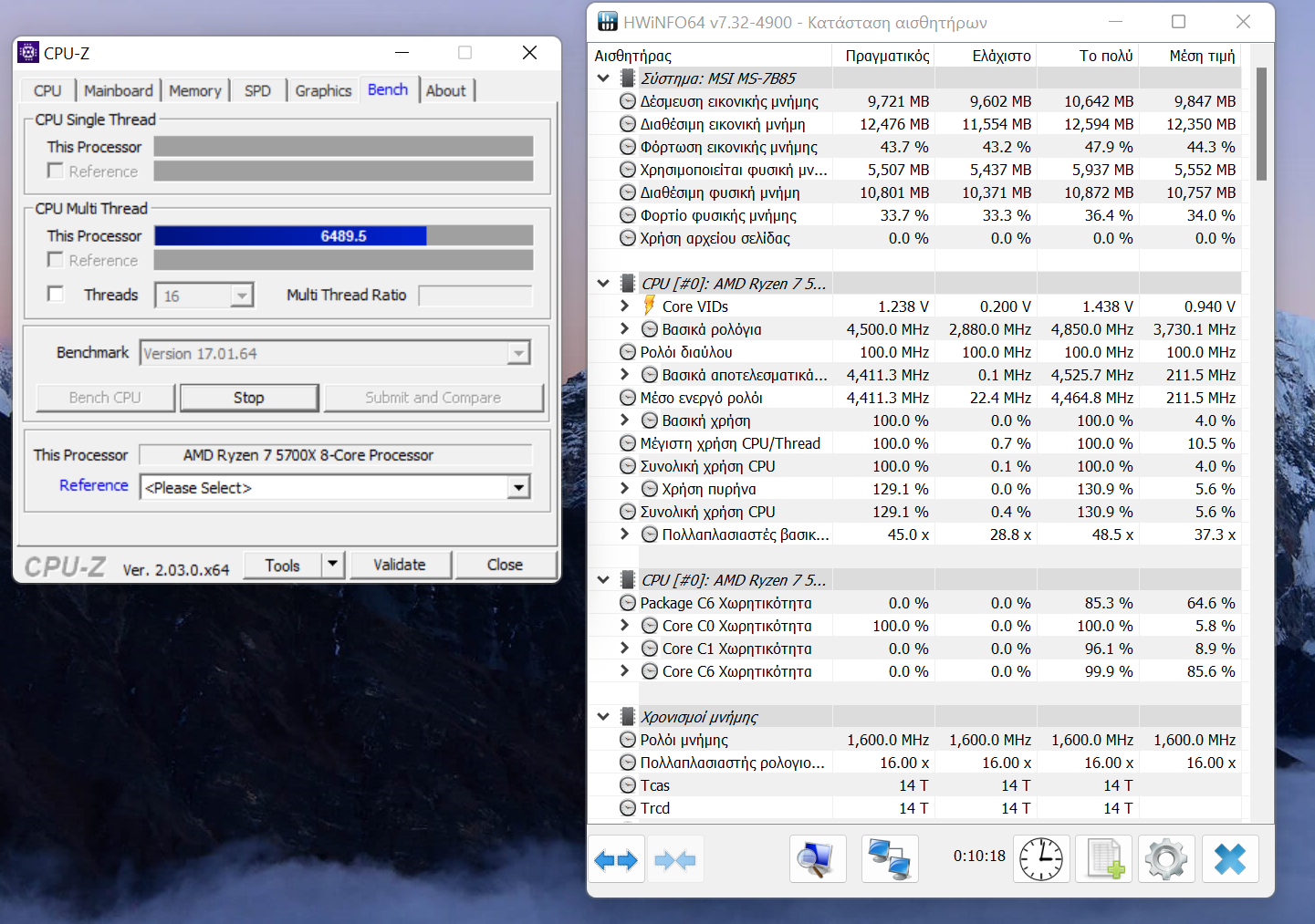Select the Διαθέσιμη φυσική μνήμη row

[x=916, y=192]
